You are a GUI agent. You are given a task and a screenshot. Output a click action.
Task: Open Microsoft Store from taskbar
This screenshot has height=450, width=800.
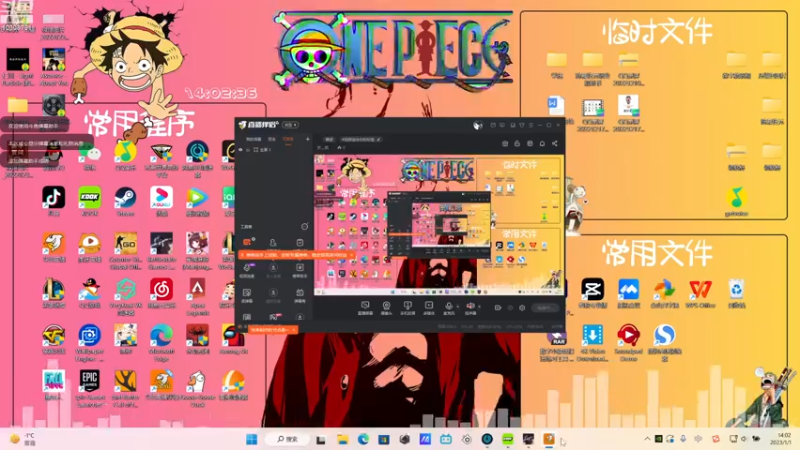(384, 439)
